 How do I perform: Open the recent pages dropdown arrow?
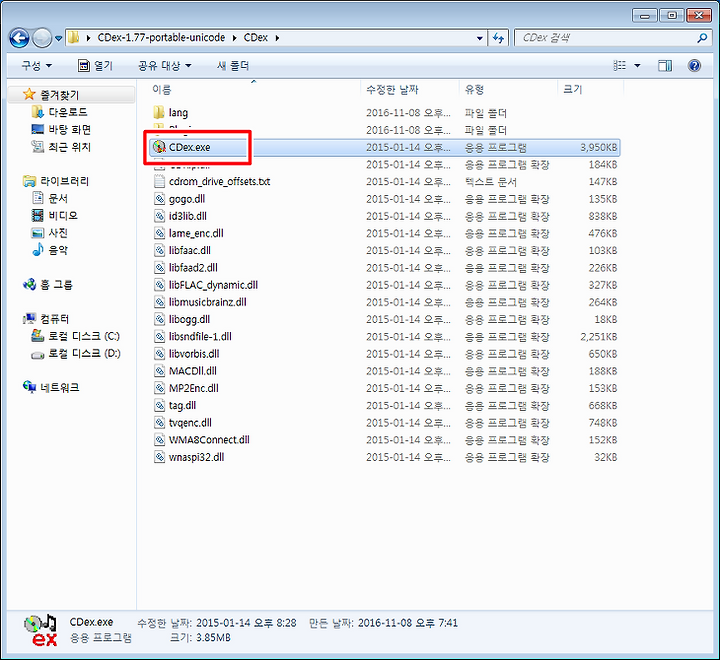58,39
